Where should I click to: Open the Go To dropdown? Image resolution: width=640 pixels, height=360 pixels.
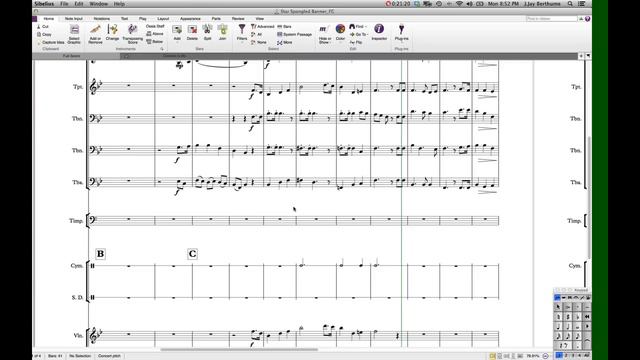[x=358, y=34]
